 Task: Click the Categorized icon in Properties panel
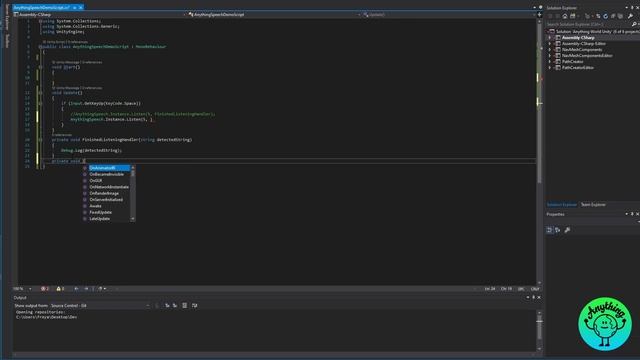click(x=549, y=230)
